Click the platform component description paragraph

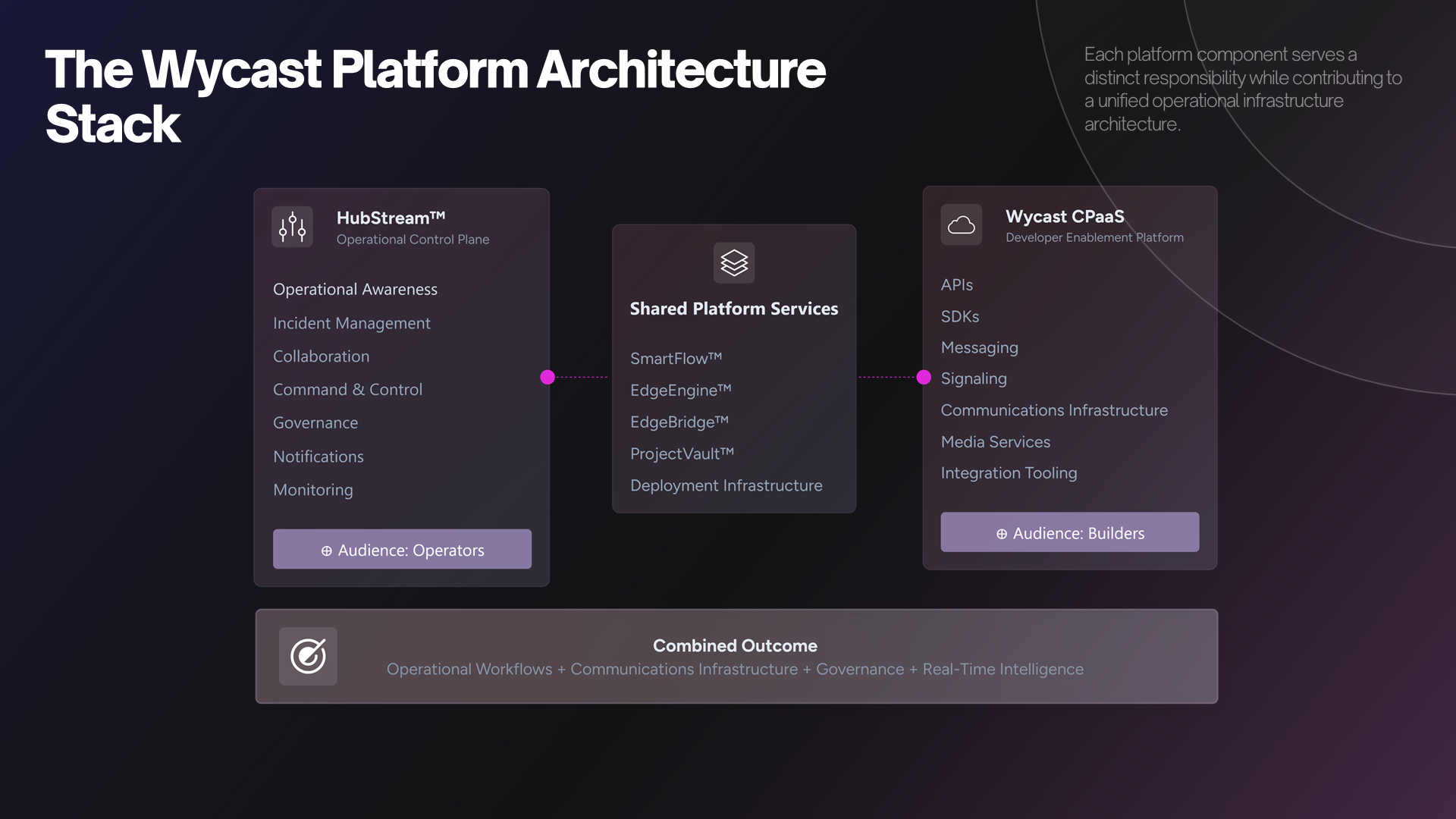coord(1243,89)
